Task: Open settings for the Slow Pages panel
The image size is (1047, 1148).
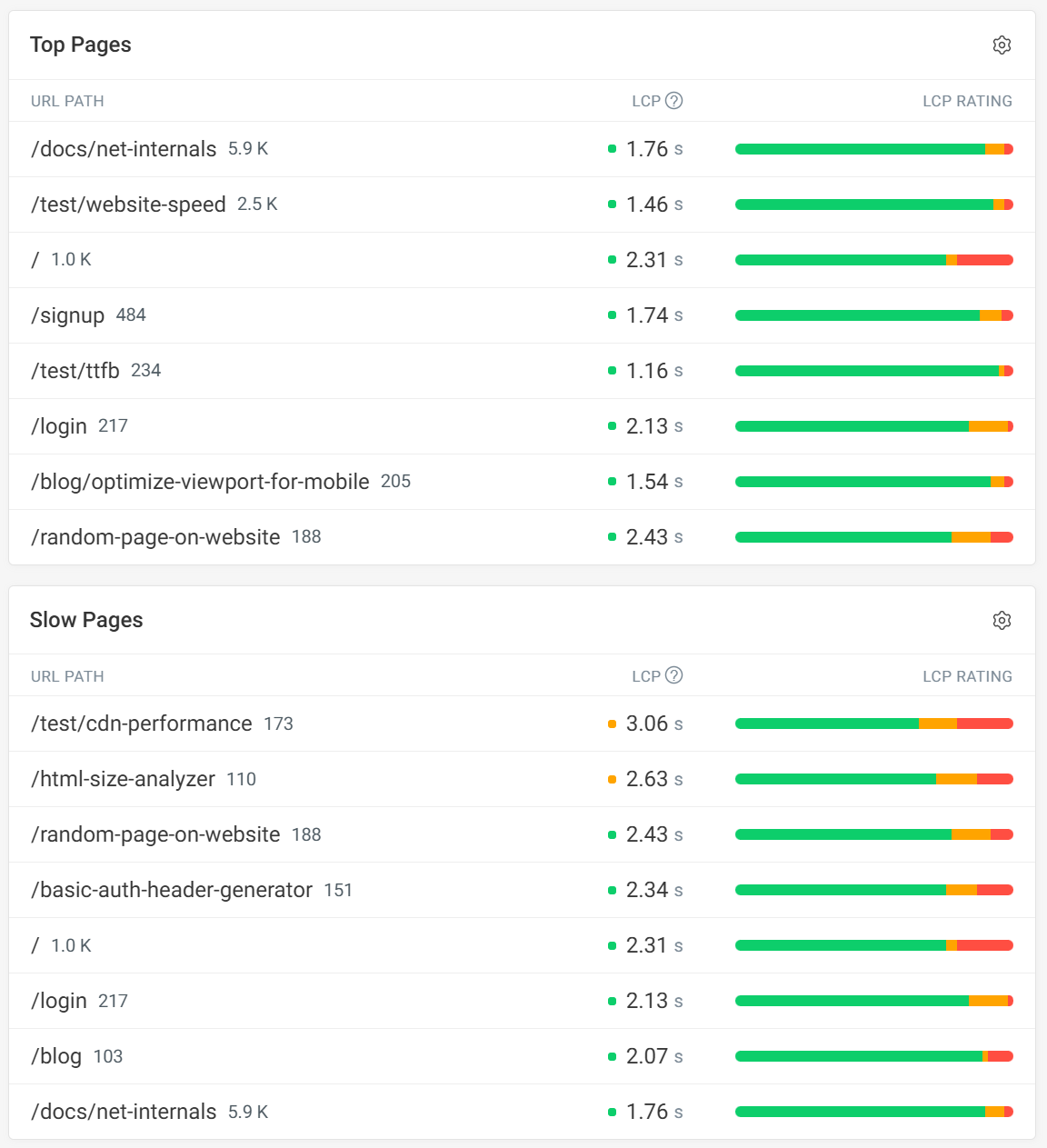Action: click(x=1002, y=620)
